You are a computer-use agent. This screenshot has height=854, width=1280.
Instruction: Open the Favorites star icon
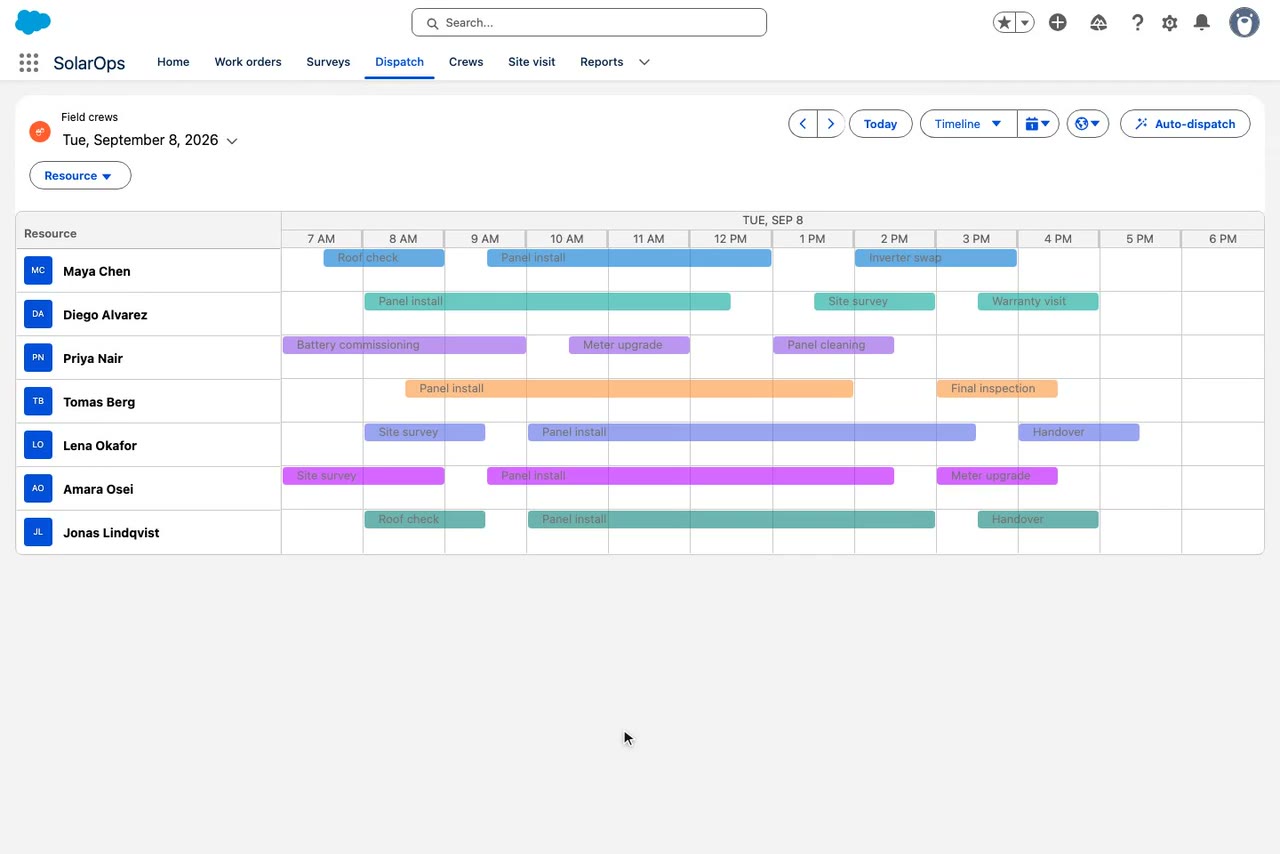coord(1004,23)
